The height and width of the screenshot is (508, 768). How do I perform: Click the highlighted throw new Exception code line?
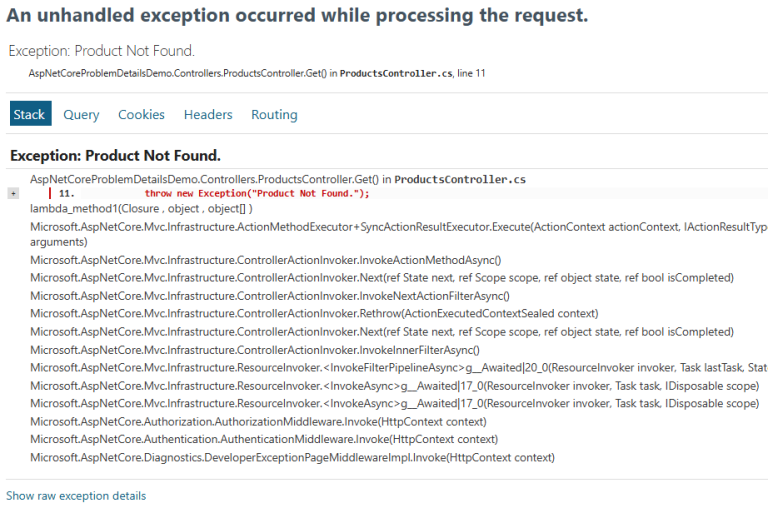tap(256, 194)
